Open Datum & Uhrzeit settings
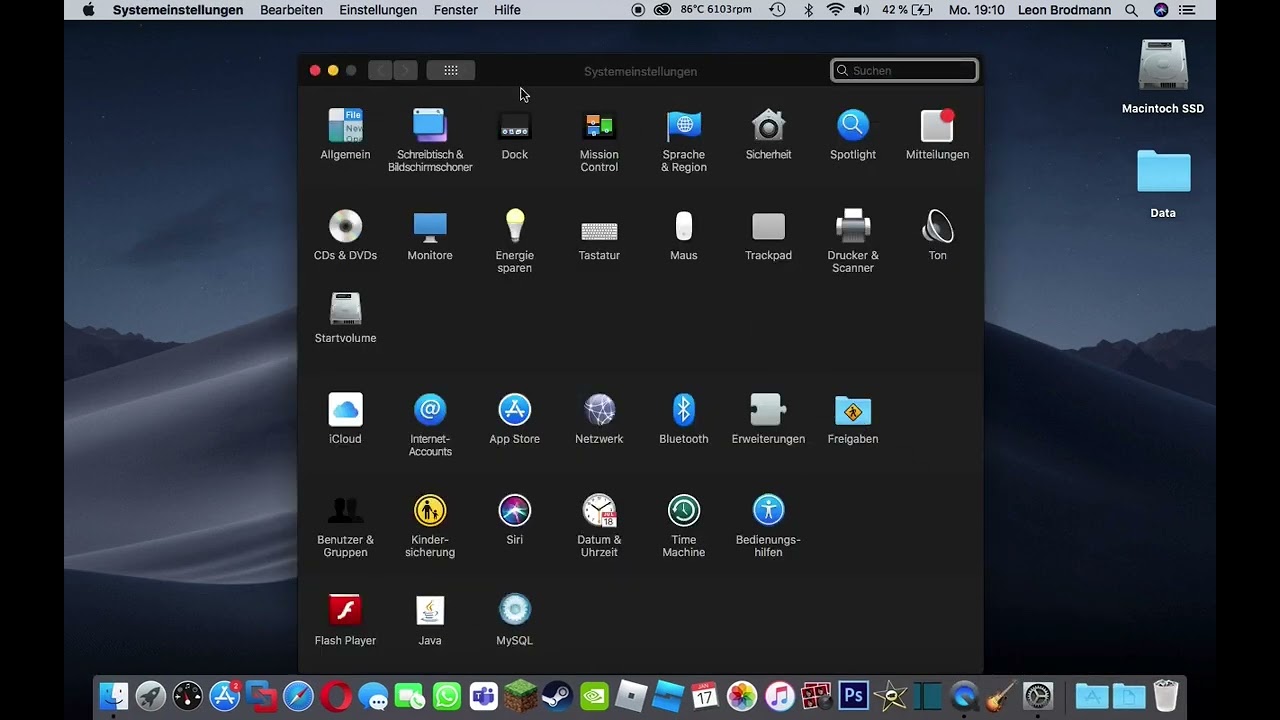This screenshot has height=720, width=1280. tap(599, 526)
